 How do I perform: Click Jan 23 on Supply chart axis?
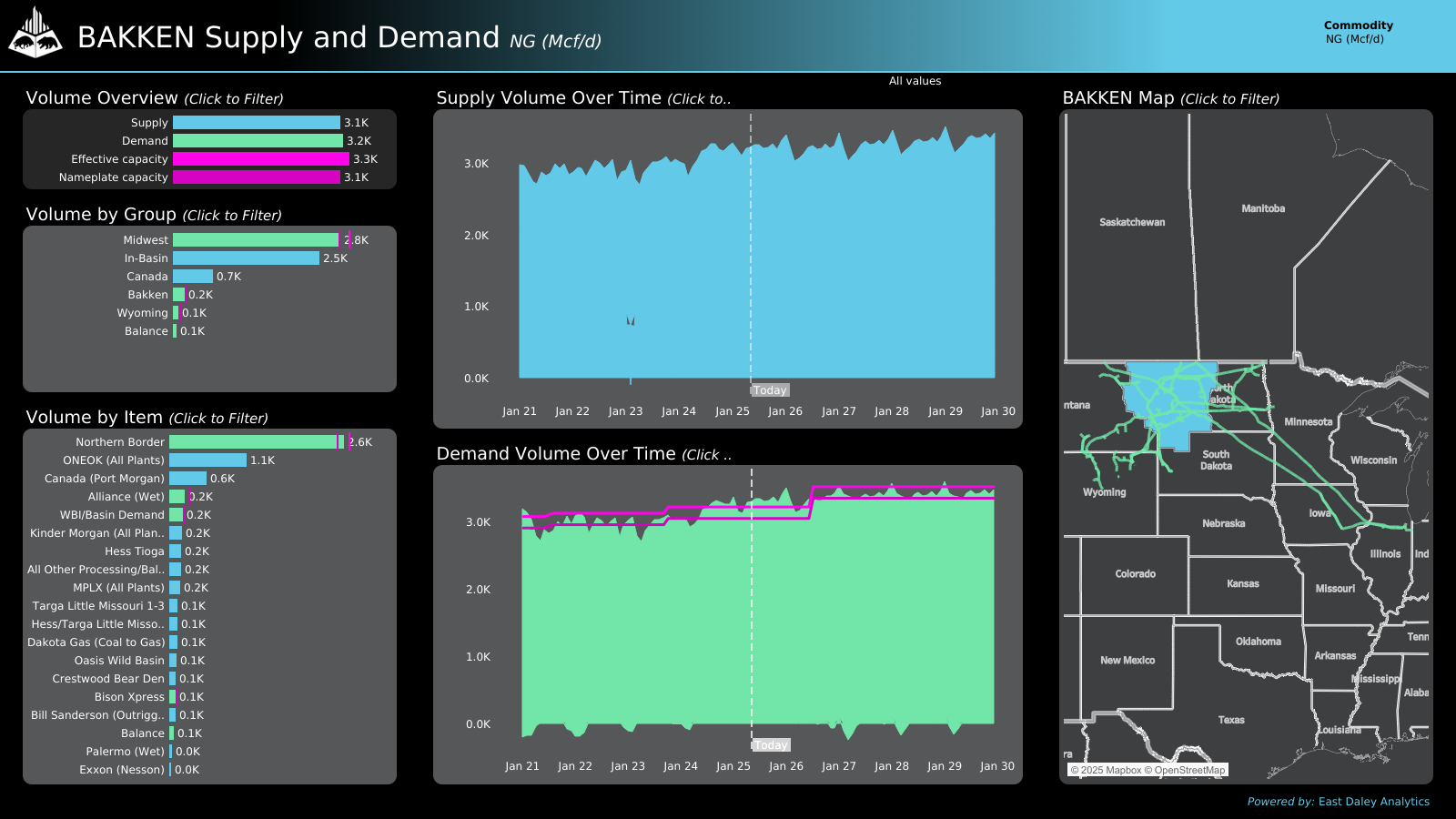(625, 411)
